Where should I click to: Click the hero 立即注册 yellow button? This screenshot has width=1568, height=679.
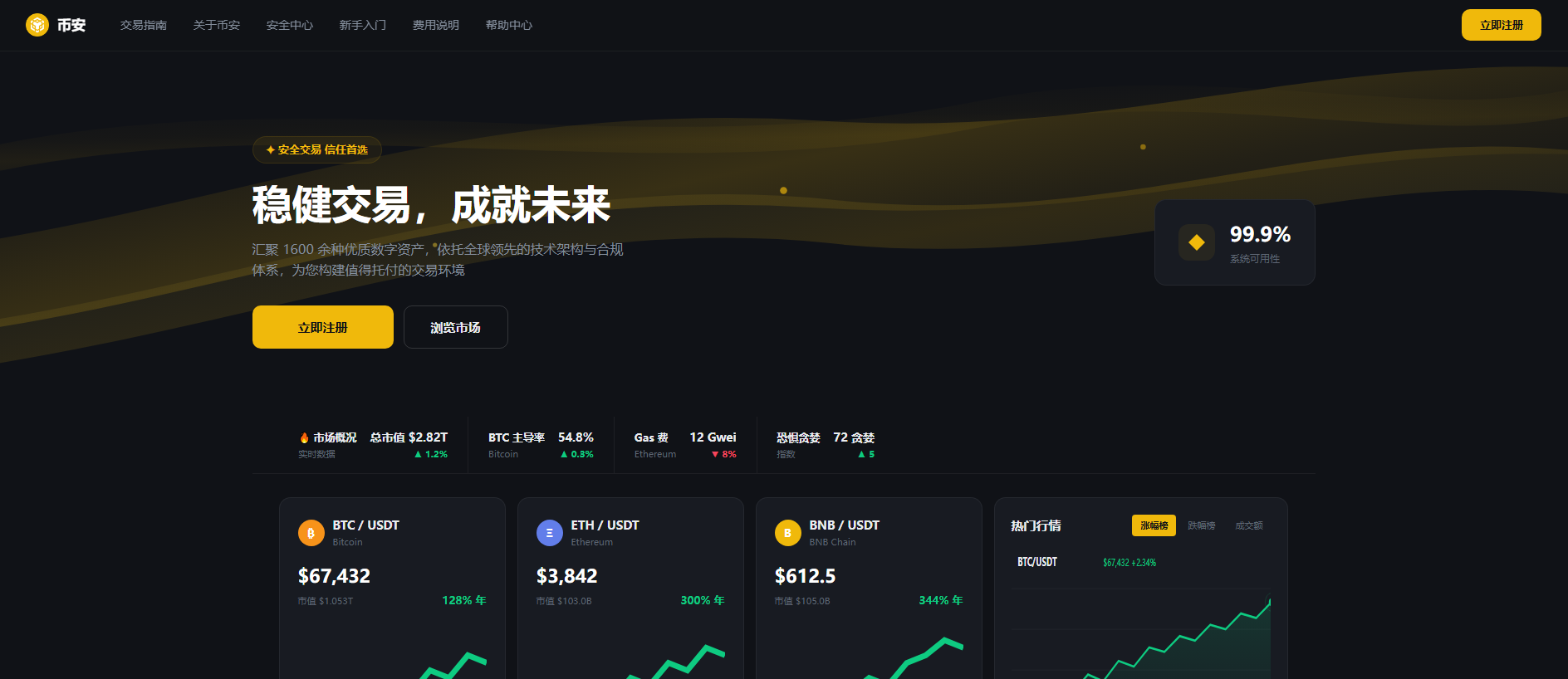click(x=323, y=327)
